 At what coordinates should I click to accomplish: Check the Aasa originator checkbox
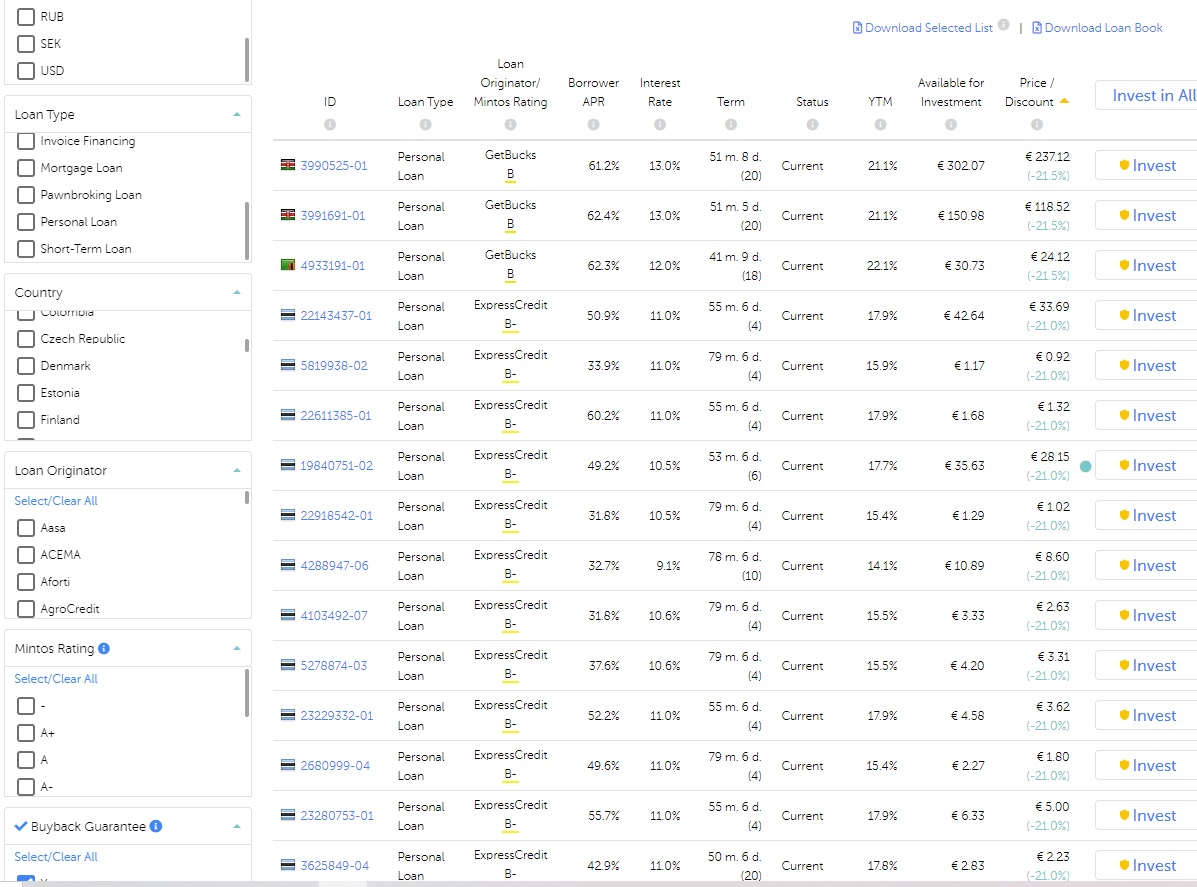[26, 528]
